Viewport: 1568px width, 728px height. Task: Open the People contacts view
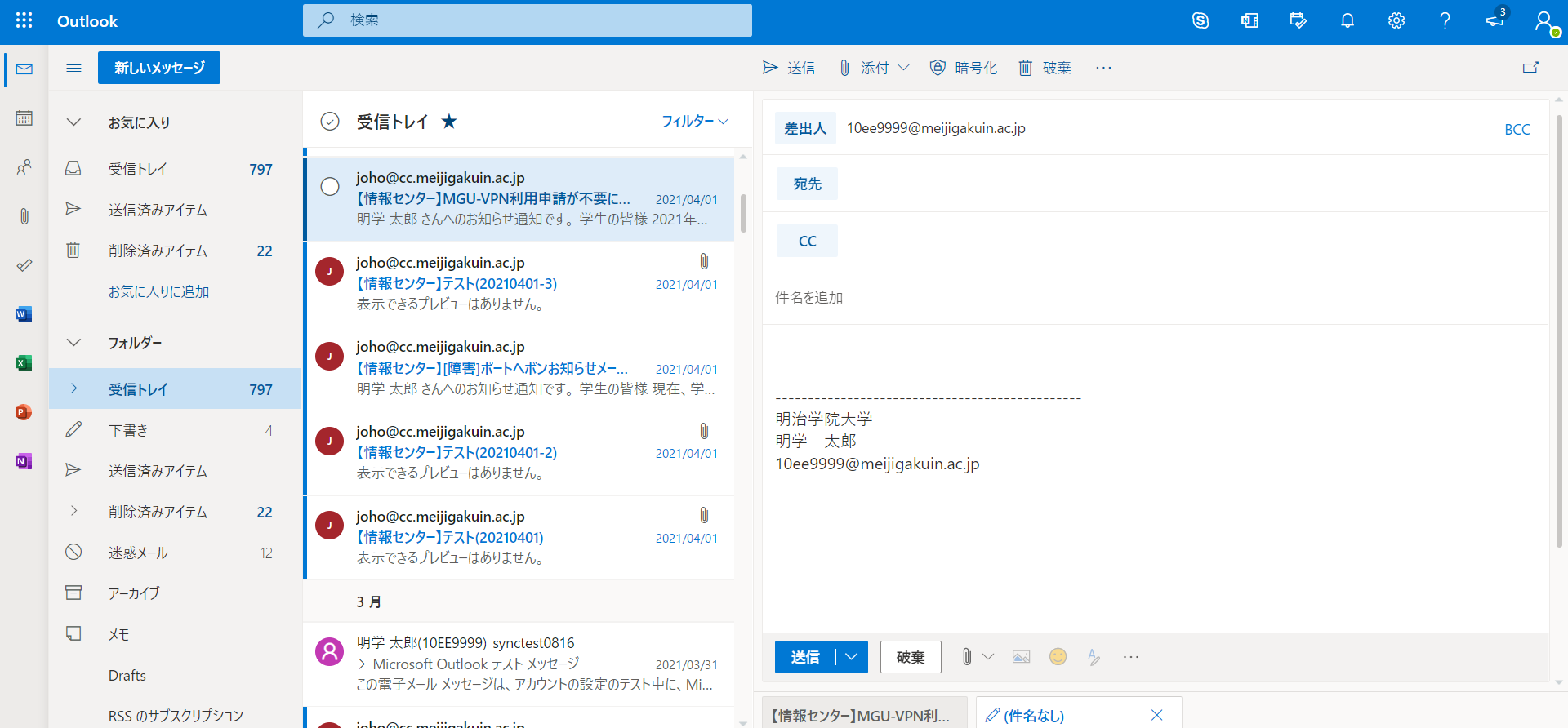[24, 167]
